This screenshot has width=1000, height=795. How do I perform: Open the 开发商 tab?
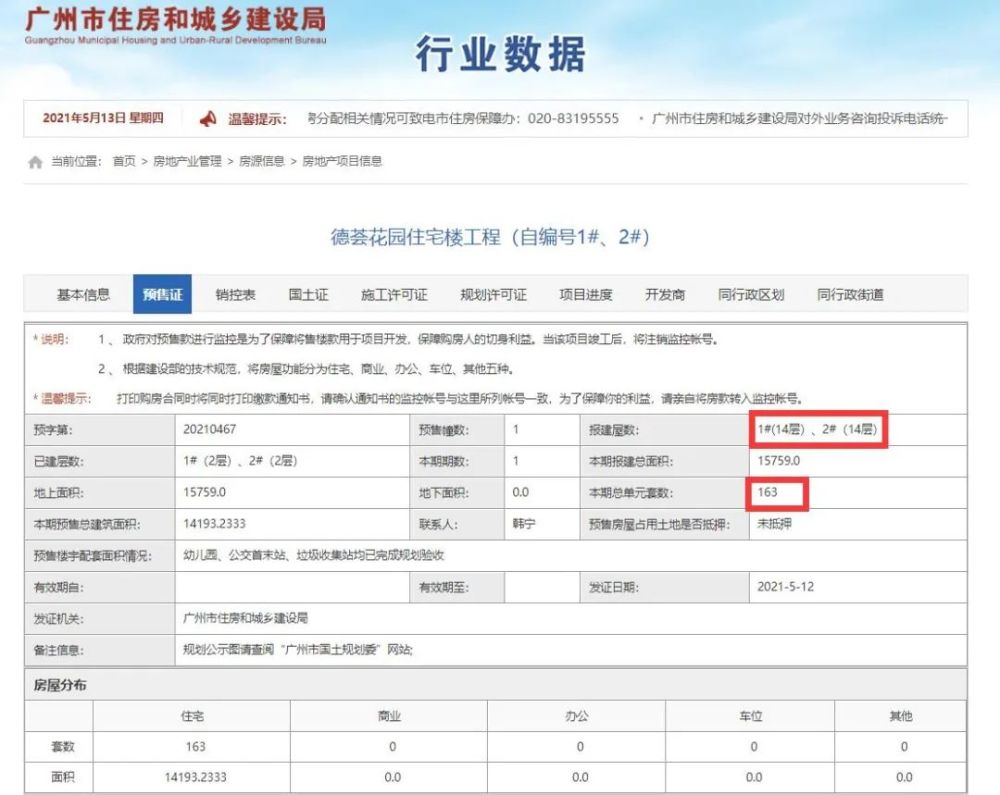tap(665, 295)
